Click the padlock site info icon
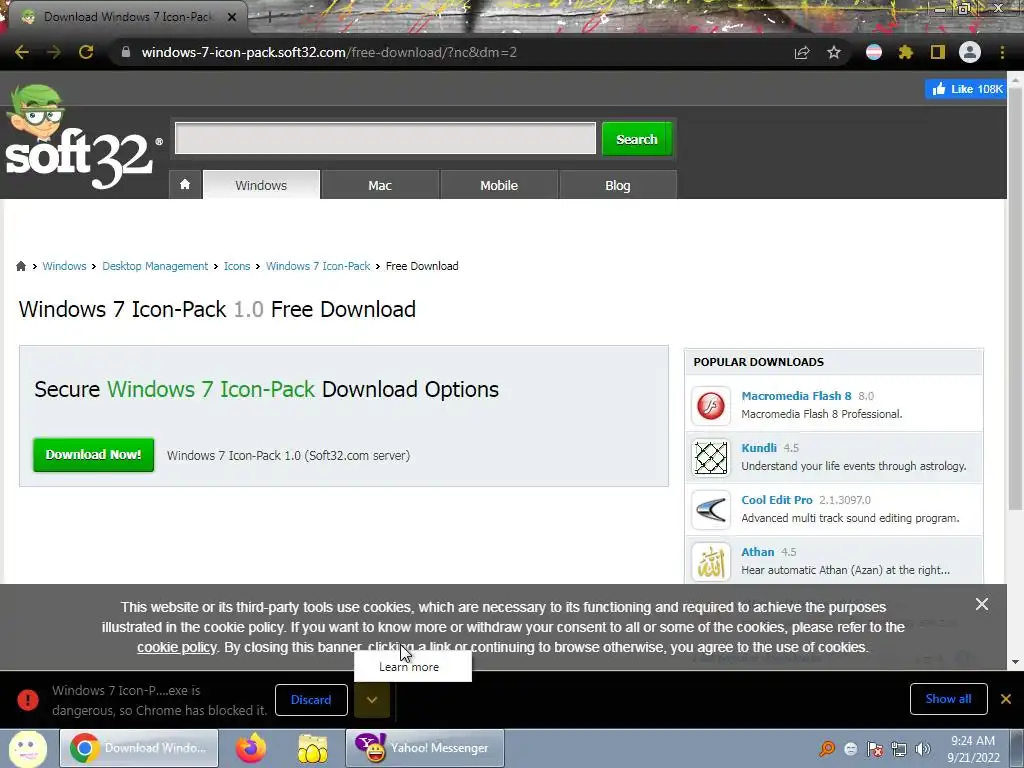This screenshot has height=768, width=1024. point(125,52)
